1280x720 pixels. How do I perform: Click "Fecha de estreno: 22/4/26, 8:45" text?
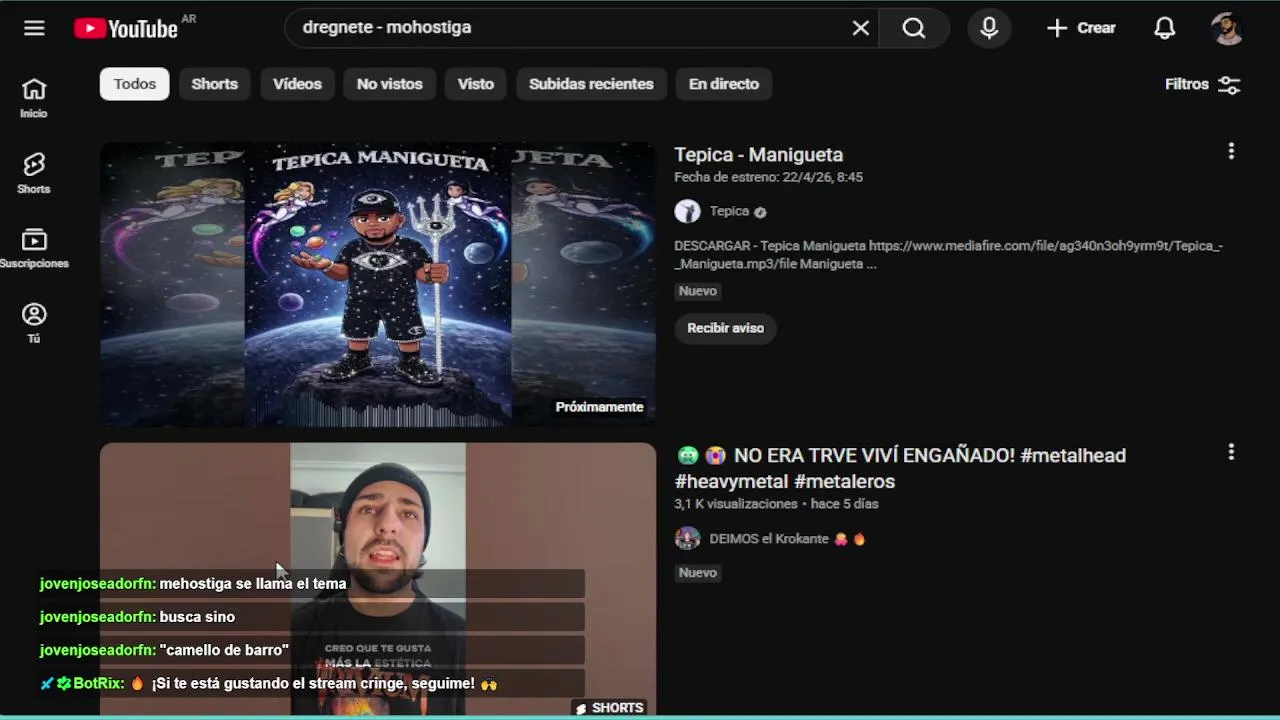click(768, 177)
